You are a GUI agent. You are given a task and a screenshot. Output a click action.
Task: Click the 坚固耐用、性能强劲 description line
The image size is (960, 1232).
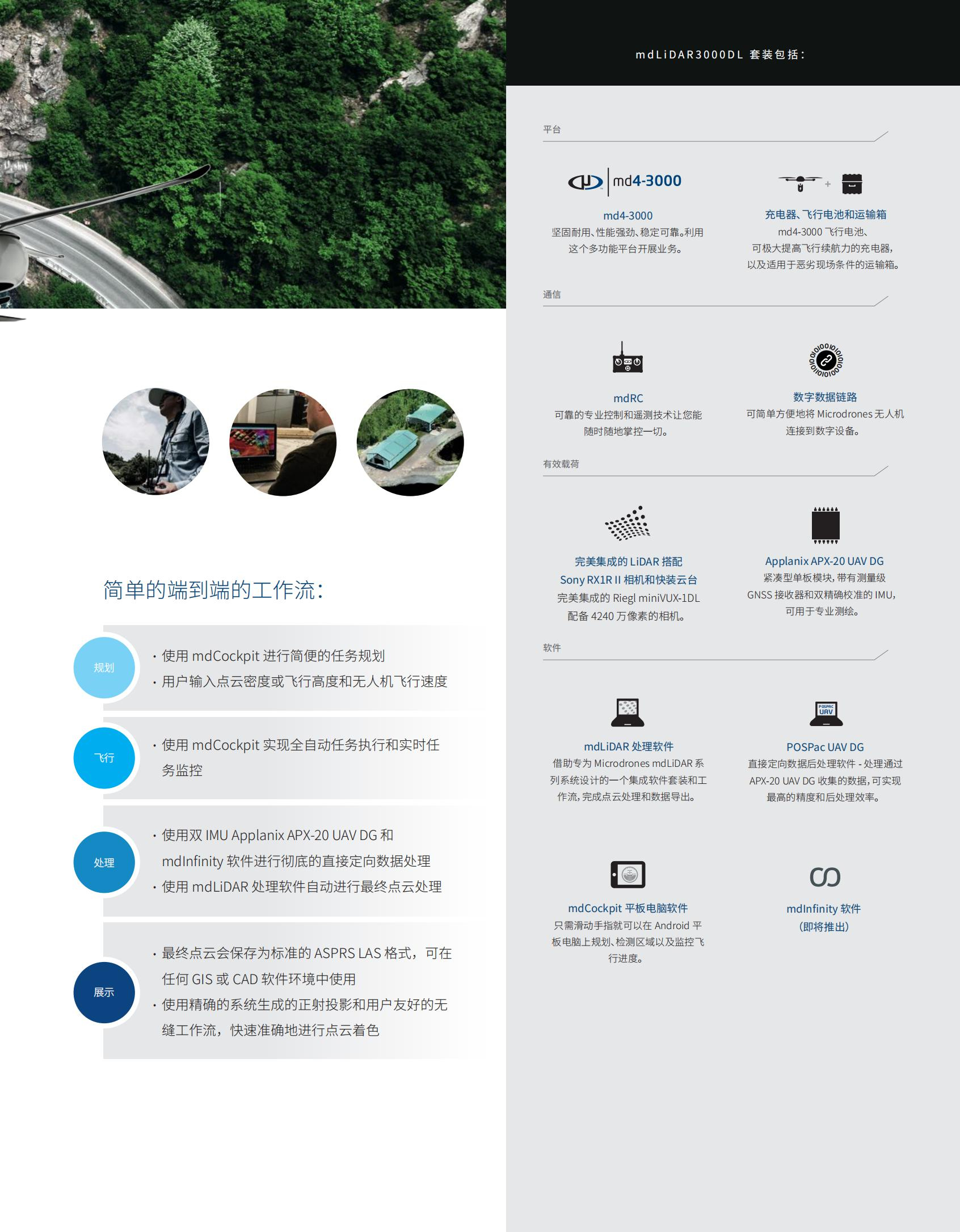(x=628, y=233)
